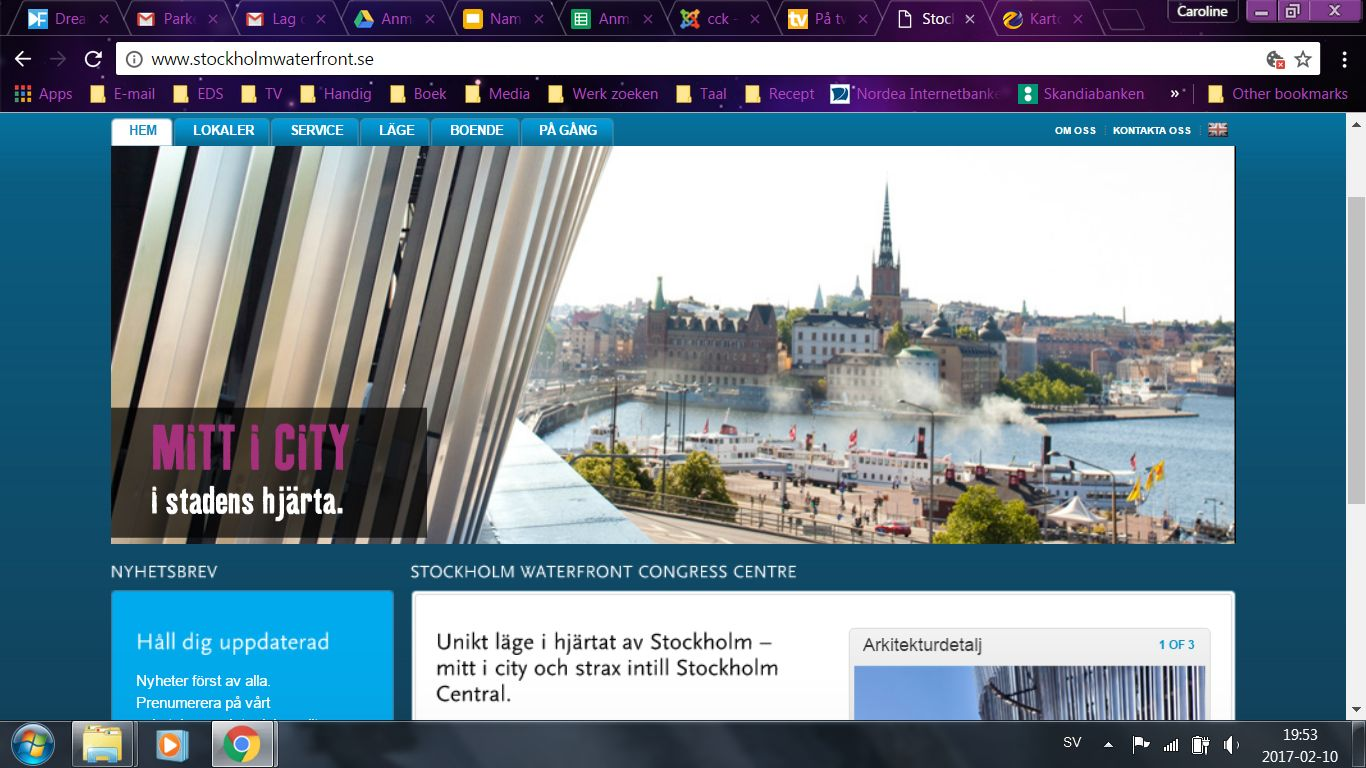The height and width of the screenshot is (768, 1366).
Task: Open the Chrome three-dot menu
Action: tap(1343, 59)
